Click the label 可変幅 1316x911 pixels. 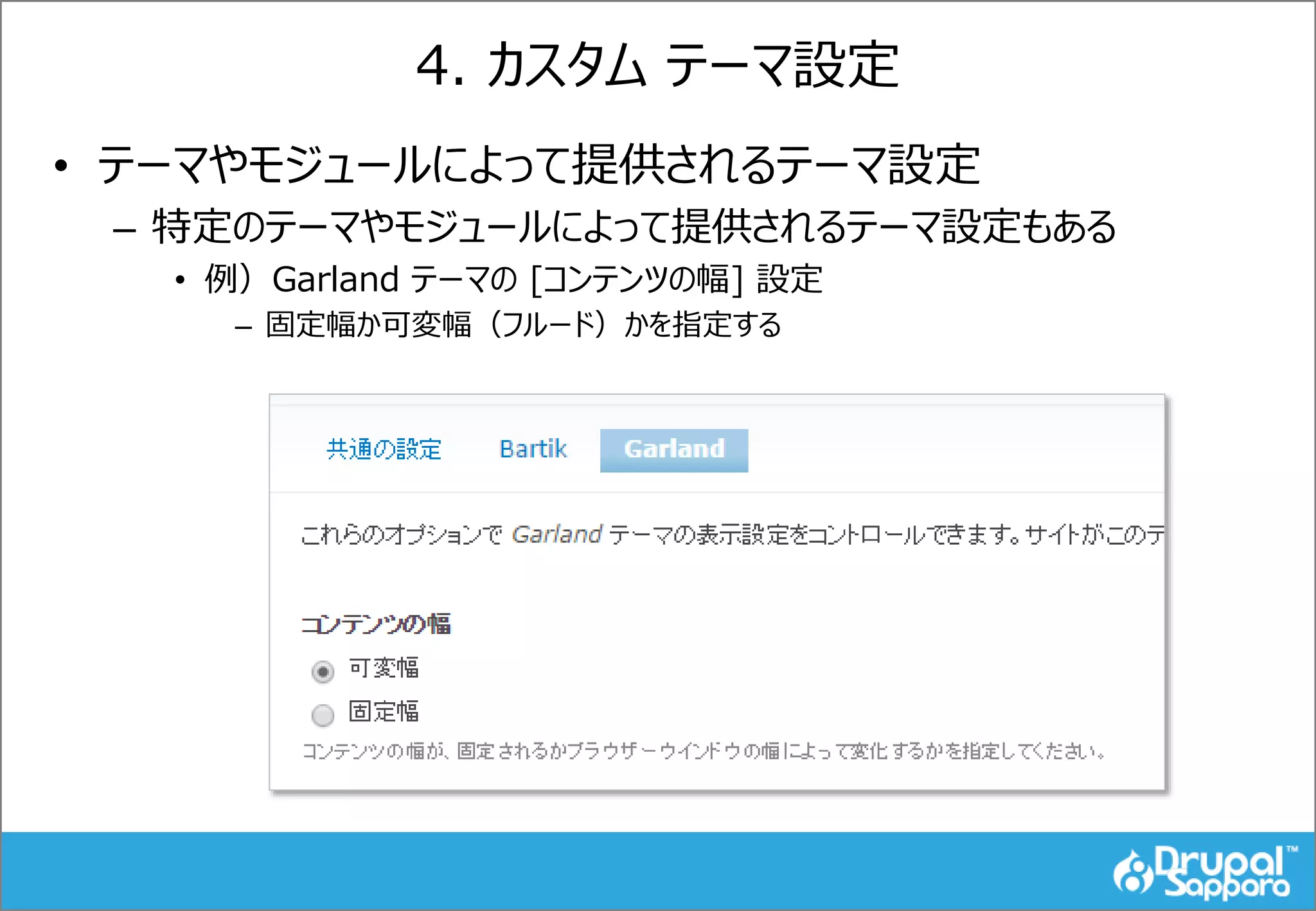(x=384, y=668)
